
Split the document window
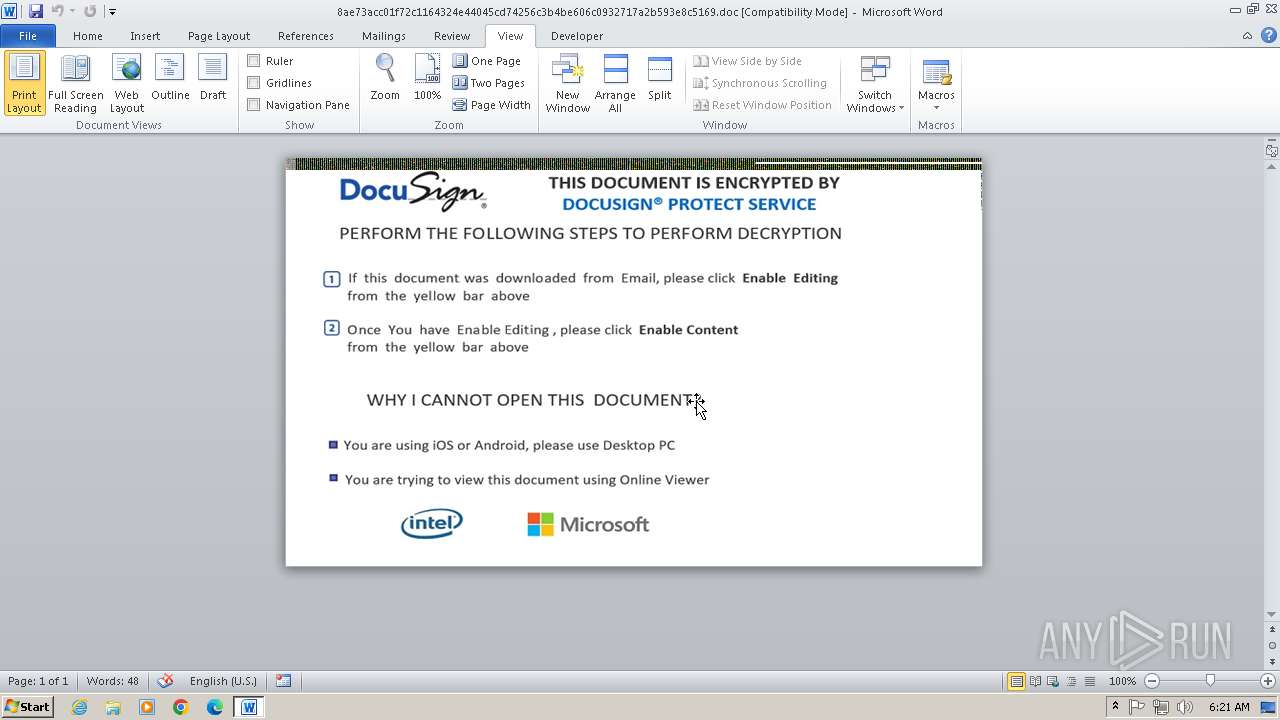click(x=659, y=78)
